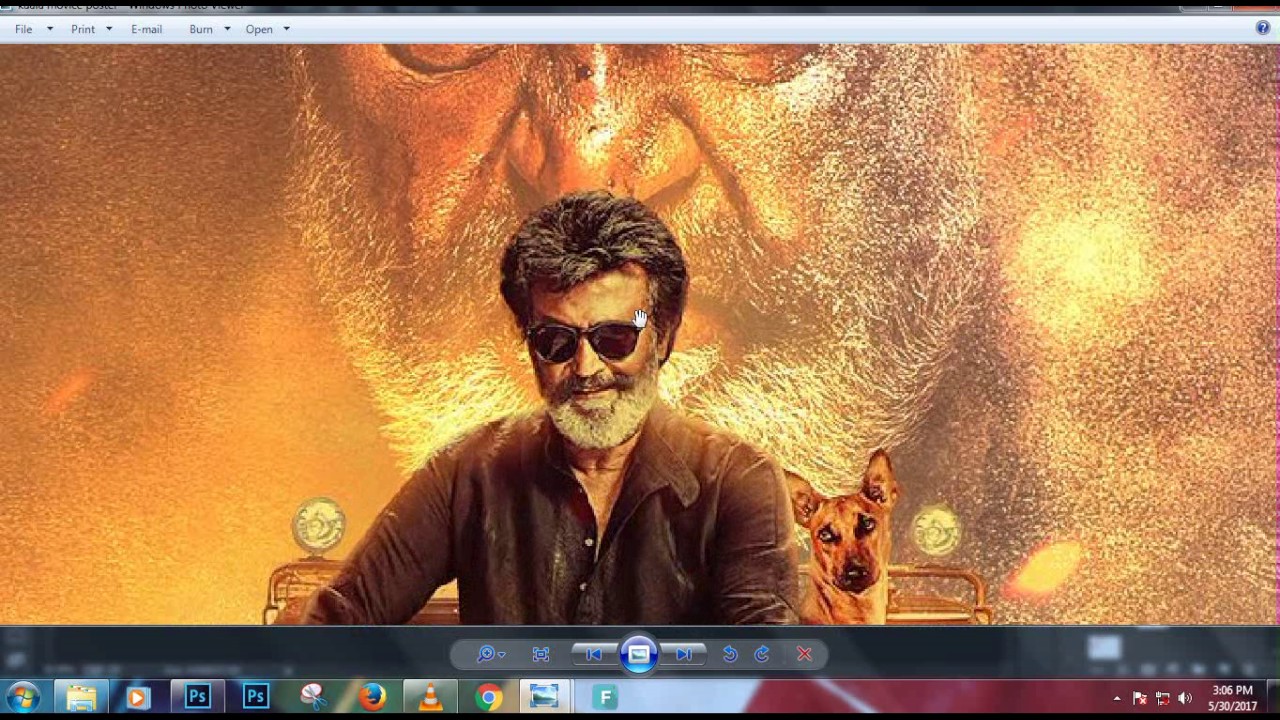The height and width of the screenshot is (720, 1280).
Task: Open Windows Explorer from the taskbar
Action: (81, 697)
